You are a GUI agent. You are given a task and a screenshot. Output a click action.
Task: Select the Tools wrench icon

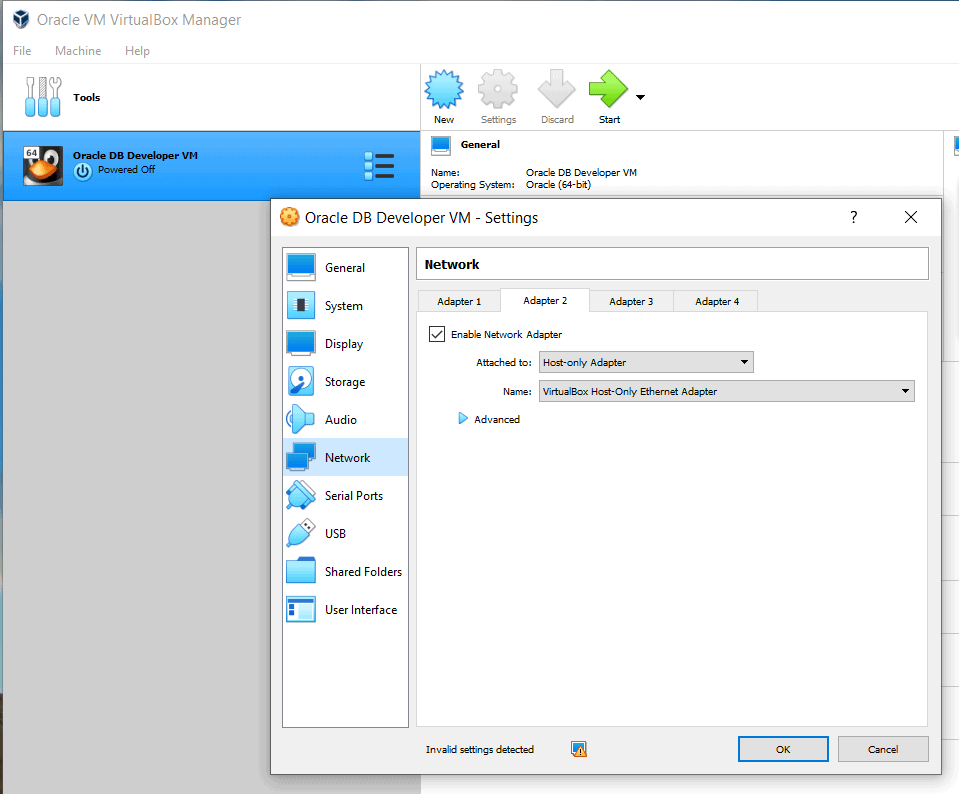point(43,97)
